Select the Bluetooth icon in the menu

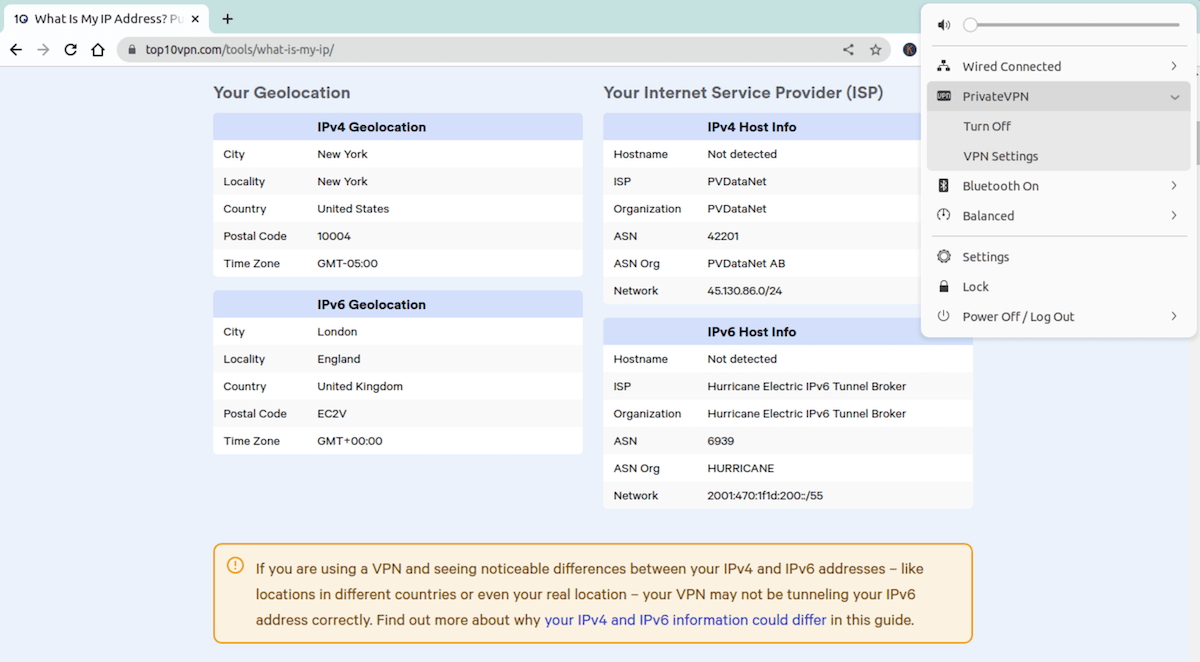[x=943, y=185]
